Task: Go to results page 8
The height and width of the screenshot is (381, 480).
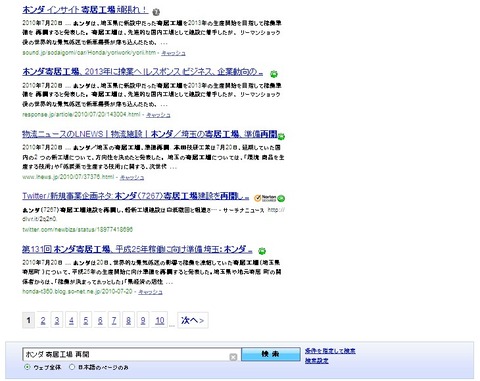Action: [128, 320]
